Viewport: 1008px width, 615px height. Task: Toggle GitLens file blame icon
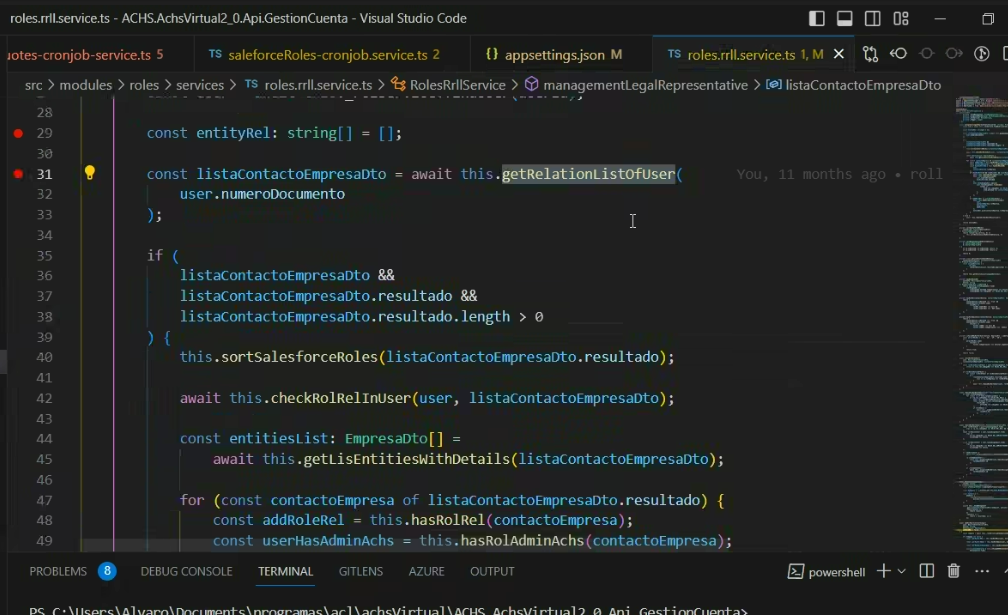(982, 54)
